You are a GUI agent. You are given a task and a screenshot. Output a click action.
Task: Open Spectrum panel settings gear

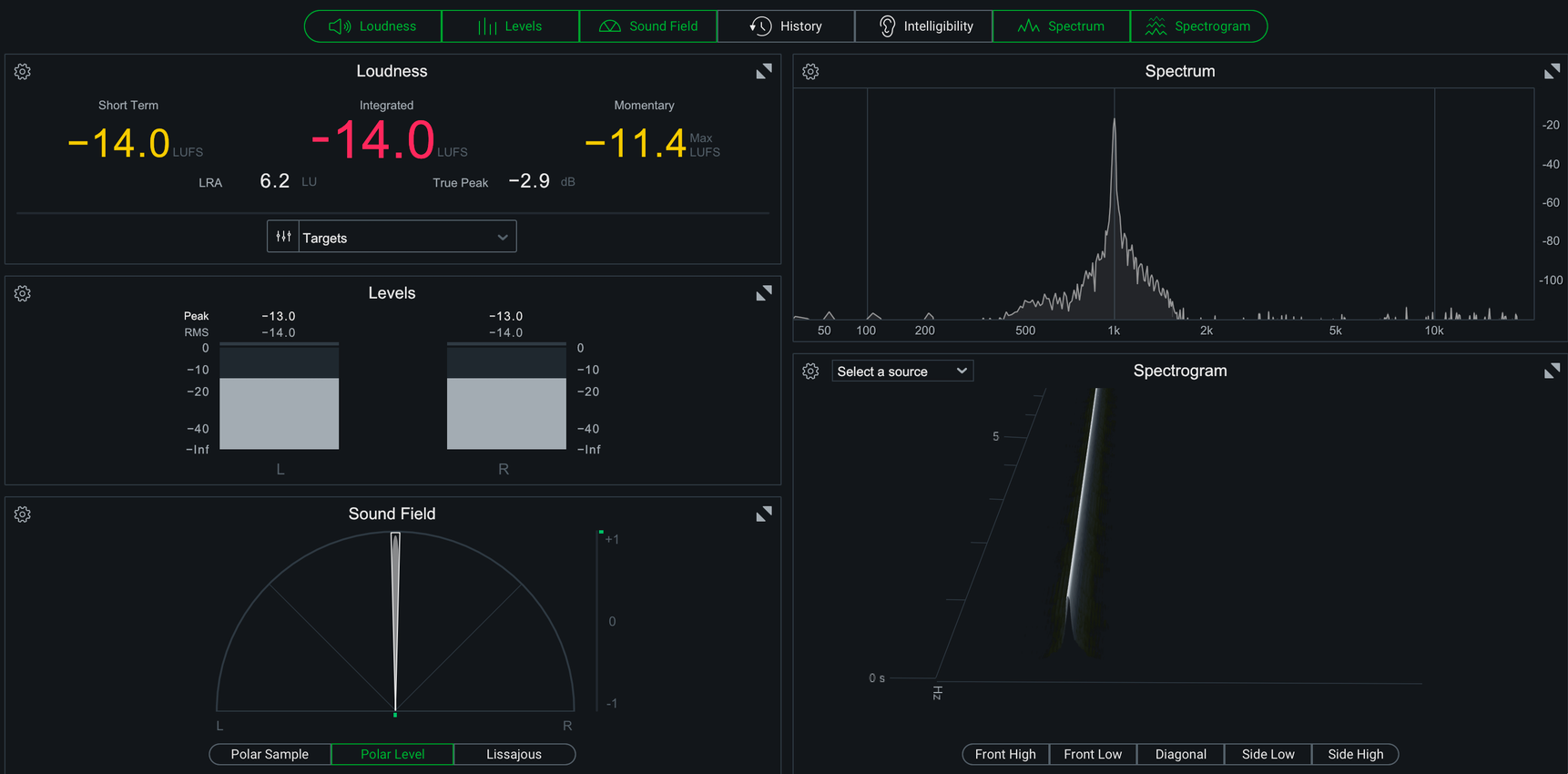click(810, 72)
